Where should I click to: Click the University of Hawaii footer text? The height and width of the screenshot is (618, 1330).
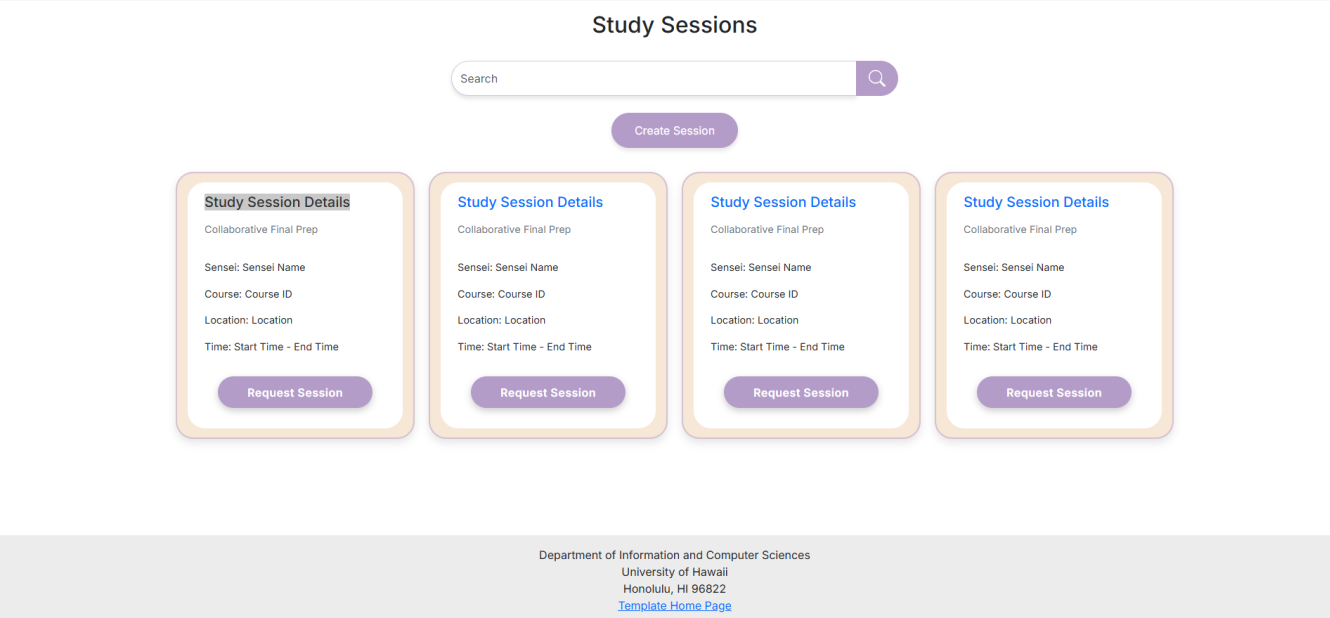pos(674,572)
